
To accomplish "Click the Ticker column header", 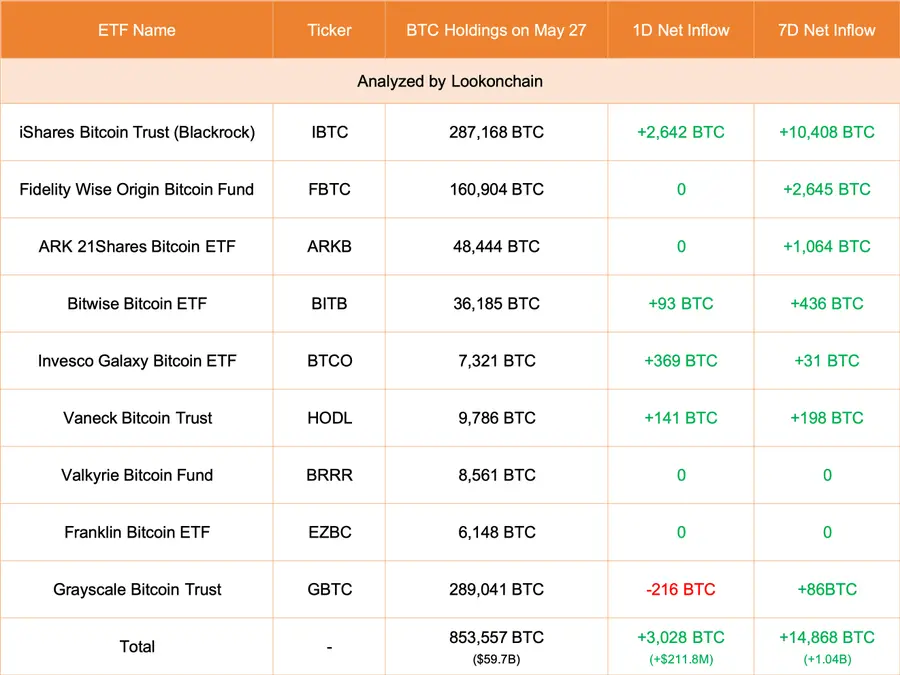I will click(329, 30).
